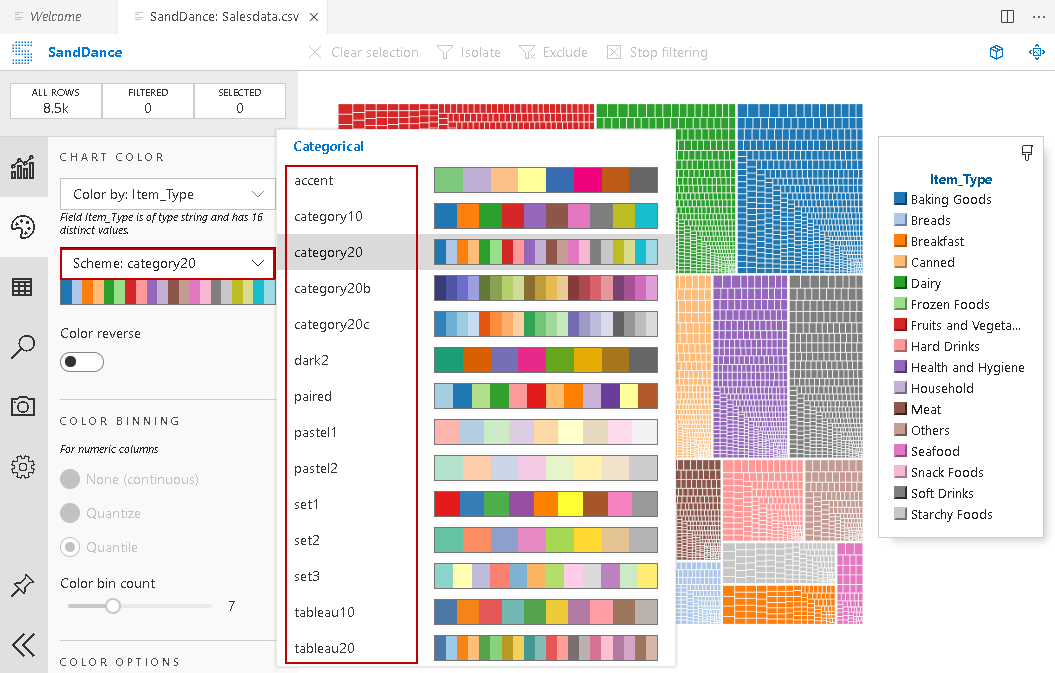Click Dairy in the legend
The height and width of the screenshot is (673, 1055).
point(918,283)
